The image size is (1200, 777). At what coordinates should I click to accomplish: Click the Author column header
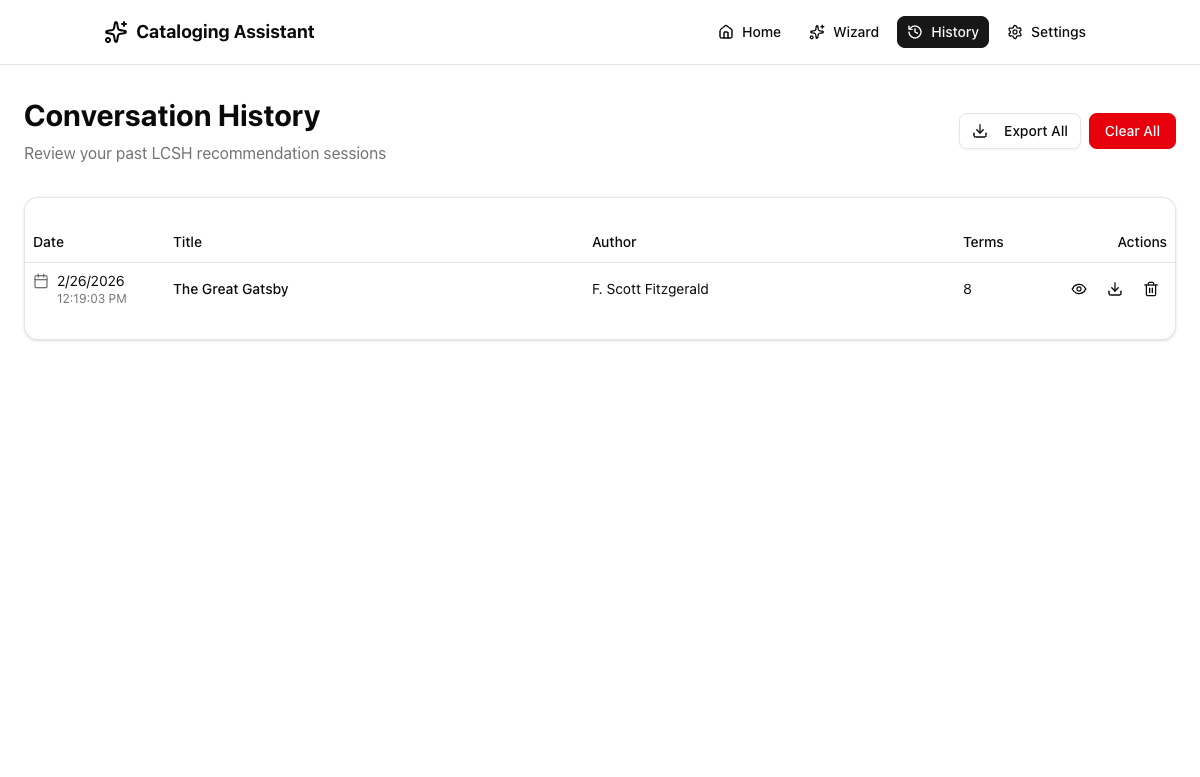614,242
